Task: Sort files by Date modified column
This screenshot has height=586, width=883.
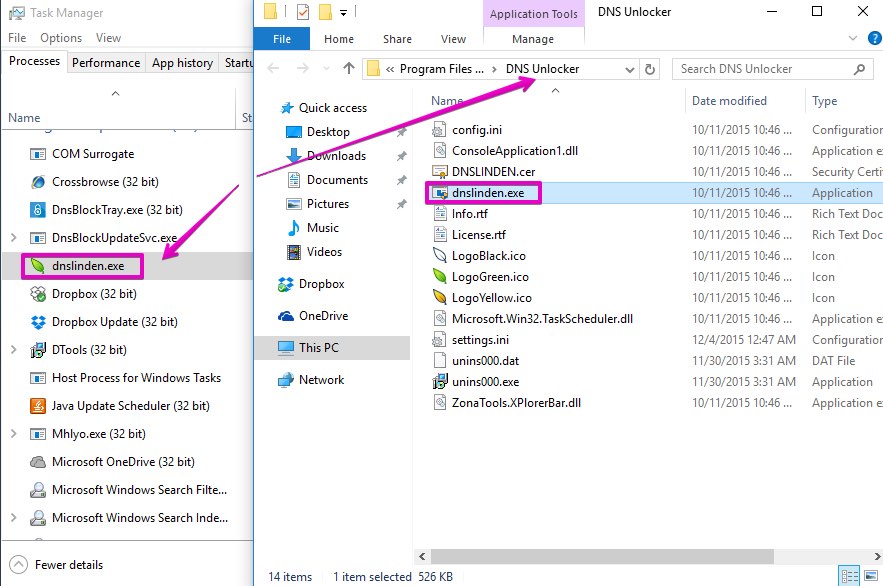Action: (729, 101)
